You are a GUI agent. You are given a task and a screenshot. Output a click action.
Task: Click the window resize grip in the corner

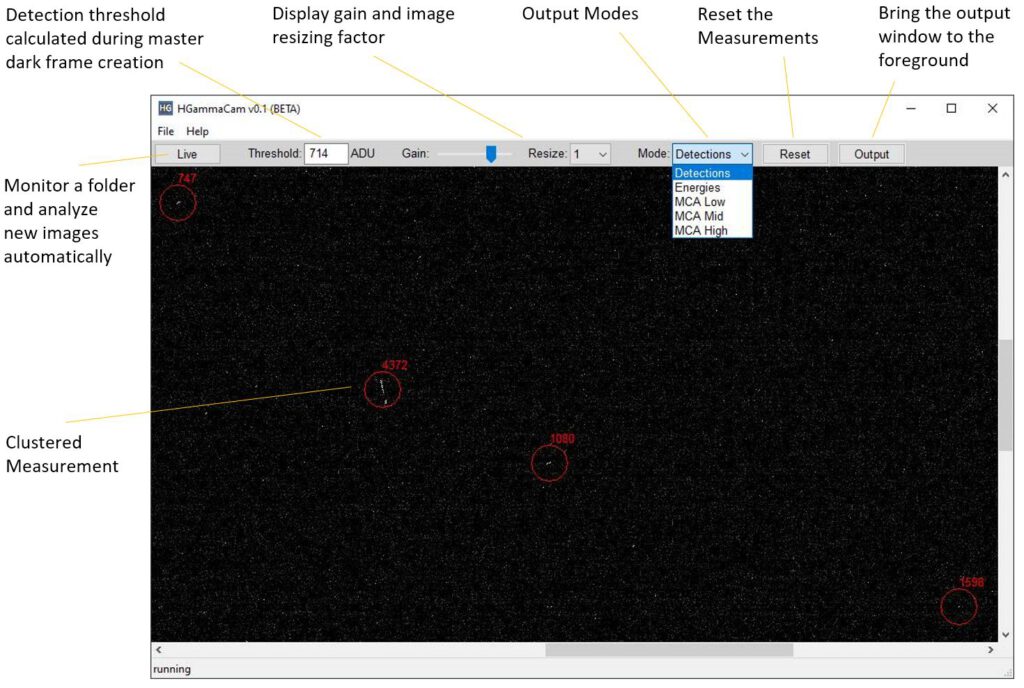[1008, 672]
